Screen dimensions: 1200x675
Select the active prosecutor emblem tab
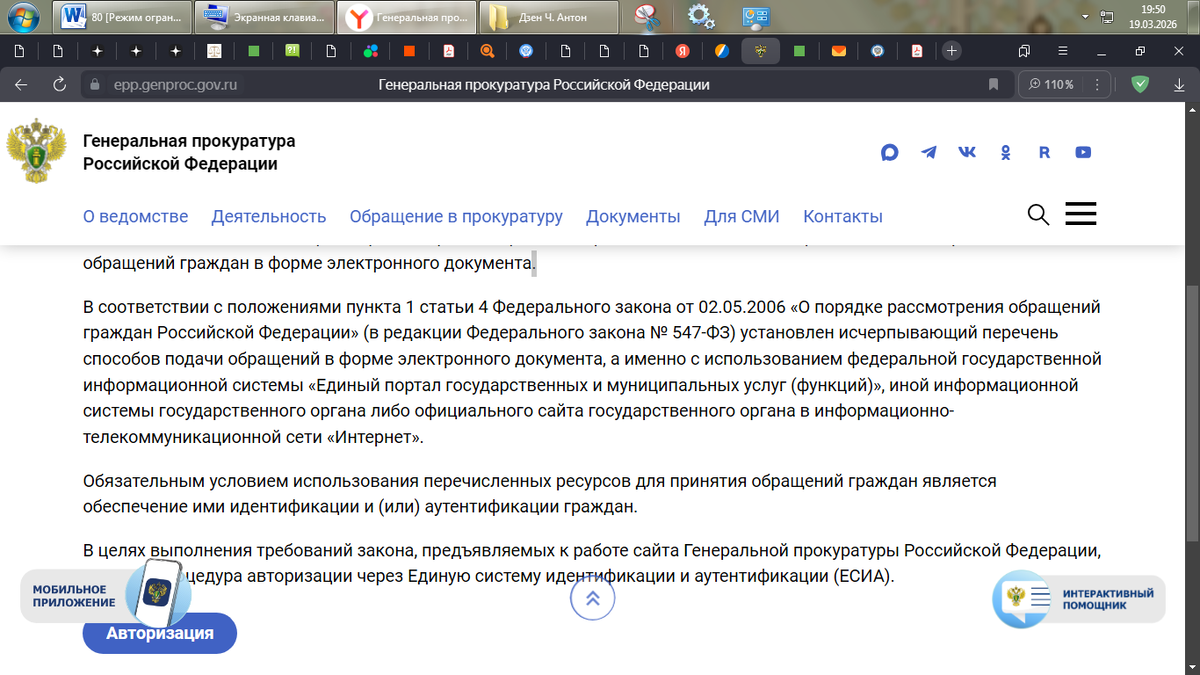click(x=760, y=51)
